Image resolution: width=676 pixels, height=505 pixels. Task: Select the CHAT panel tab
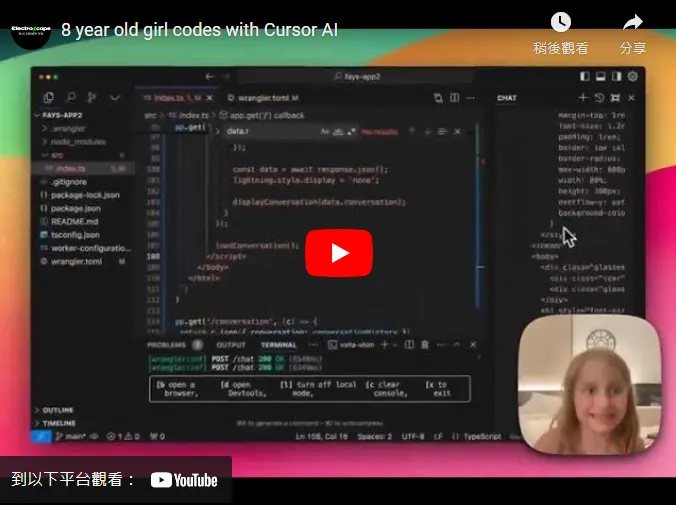click(x=507, y=98)
